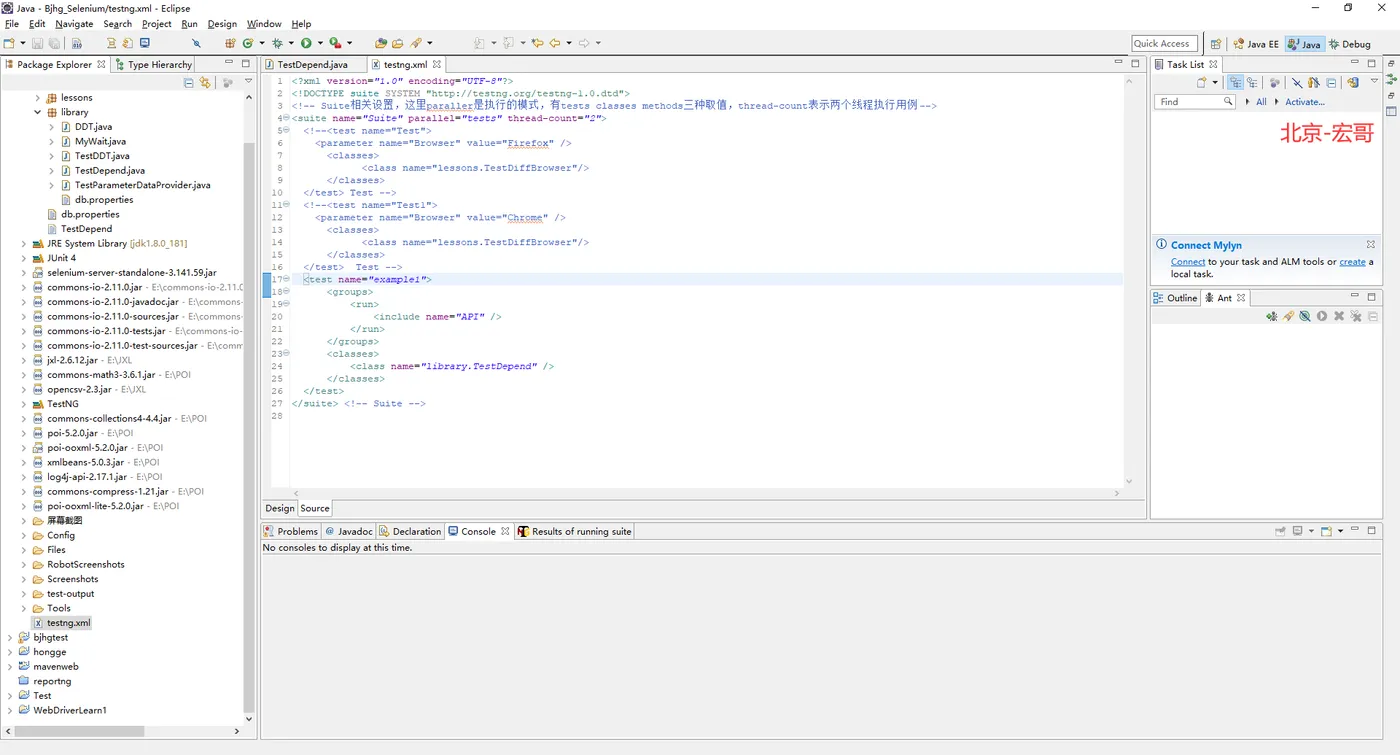Open the Run button dropdown arrow
Image resolution: width=1400 pixels, height=755 pixels.
coord(320,43)
